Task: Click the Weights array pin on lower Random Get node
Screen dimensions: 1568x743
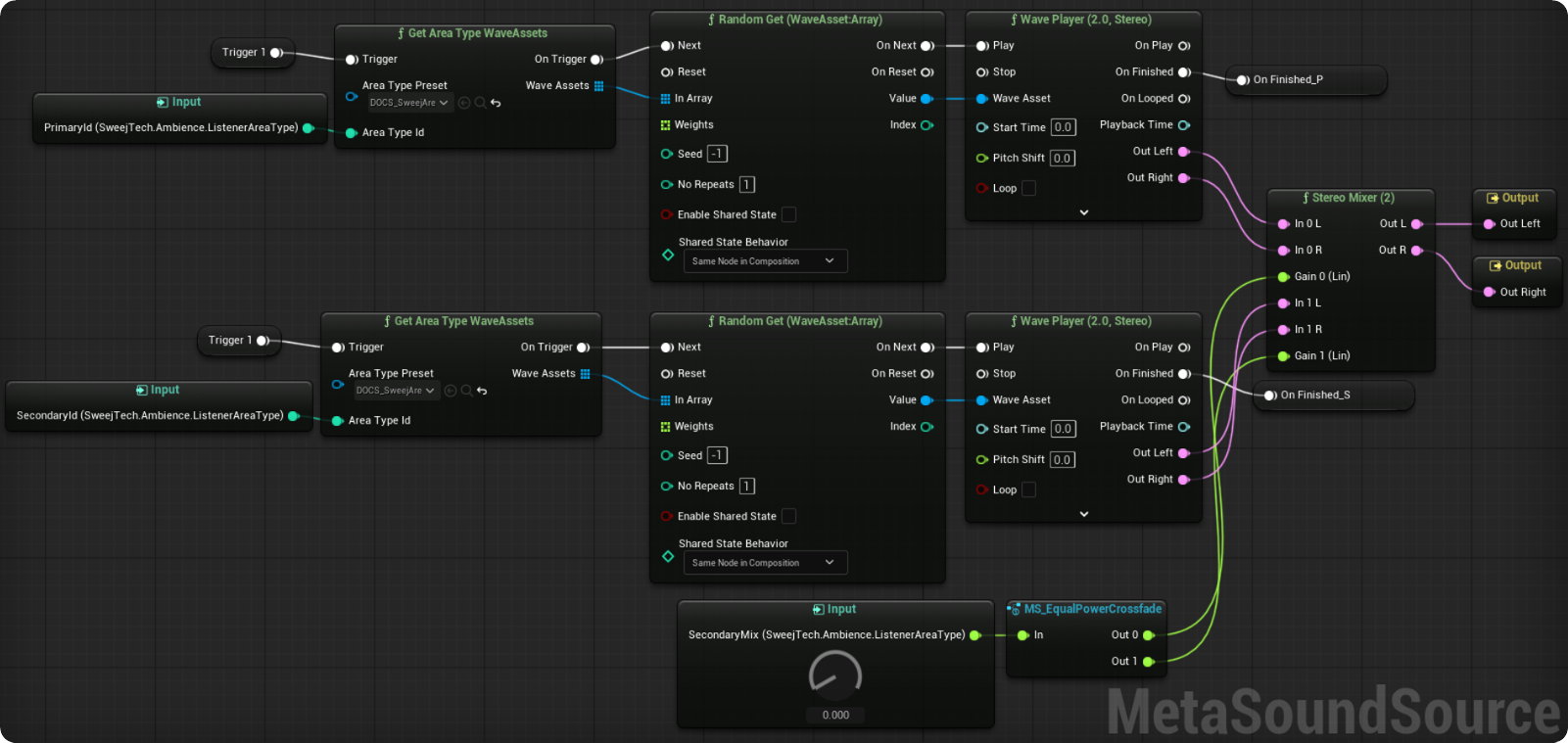Action: (666, 427)
